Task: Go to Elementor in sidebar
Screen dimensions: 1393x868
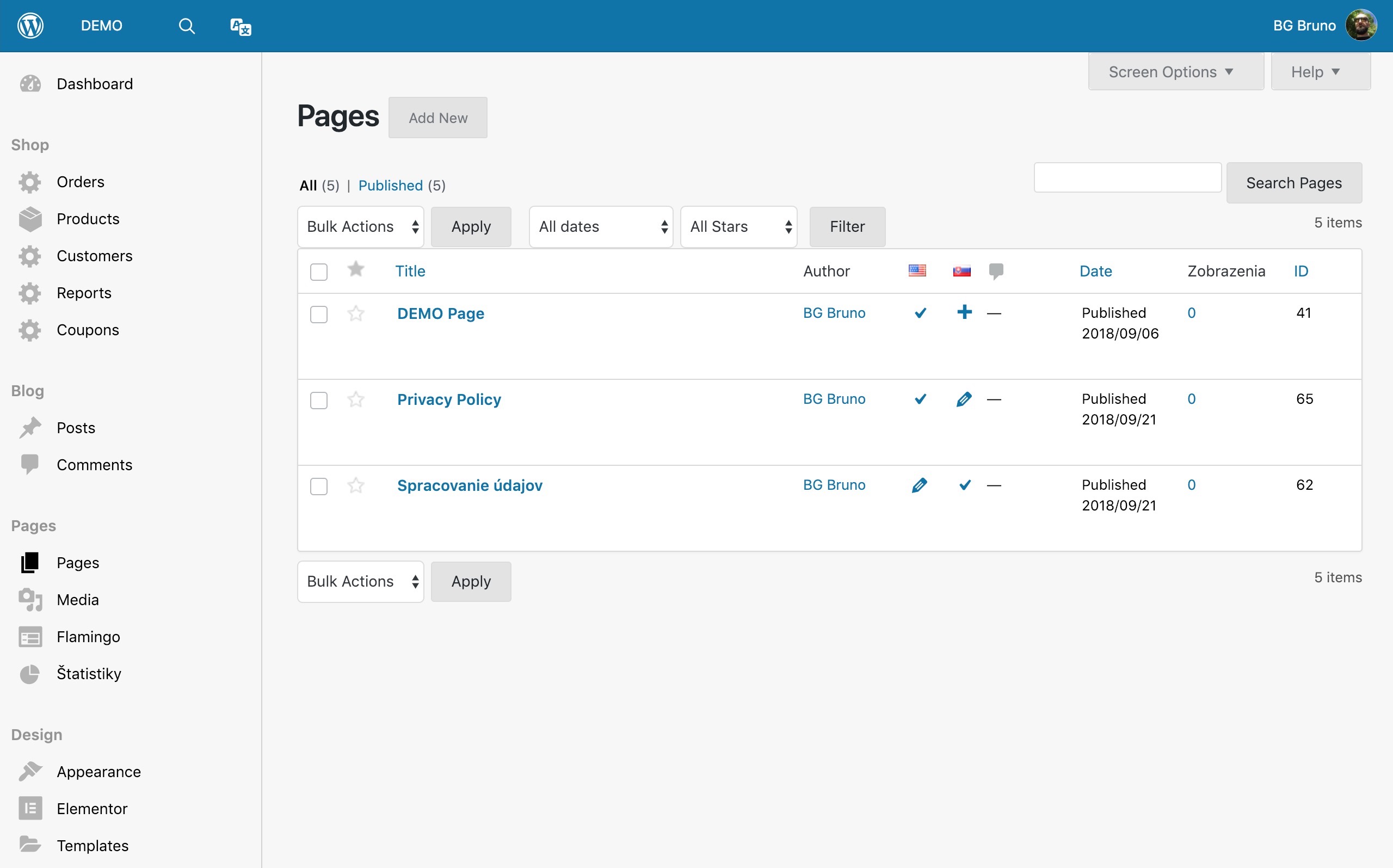Action: coord(92,808)
